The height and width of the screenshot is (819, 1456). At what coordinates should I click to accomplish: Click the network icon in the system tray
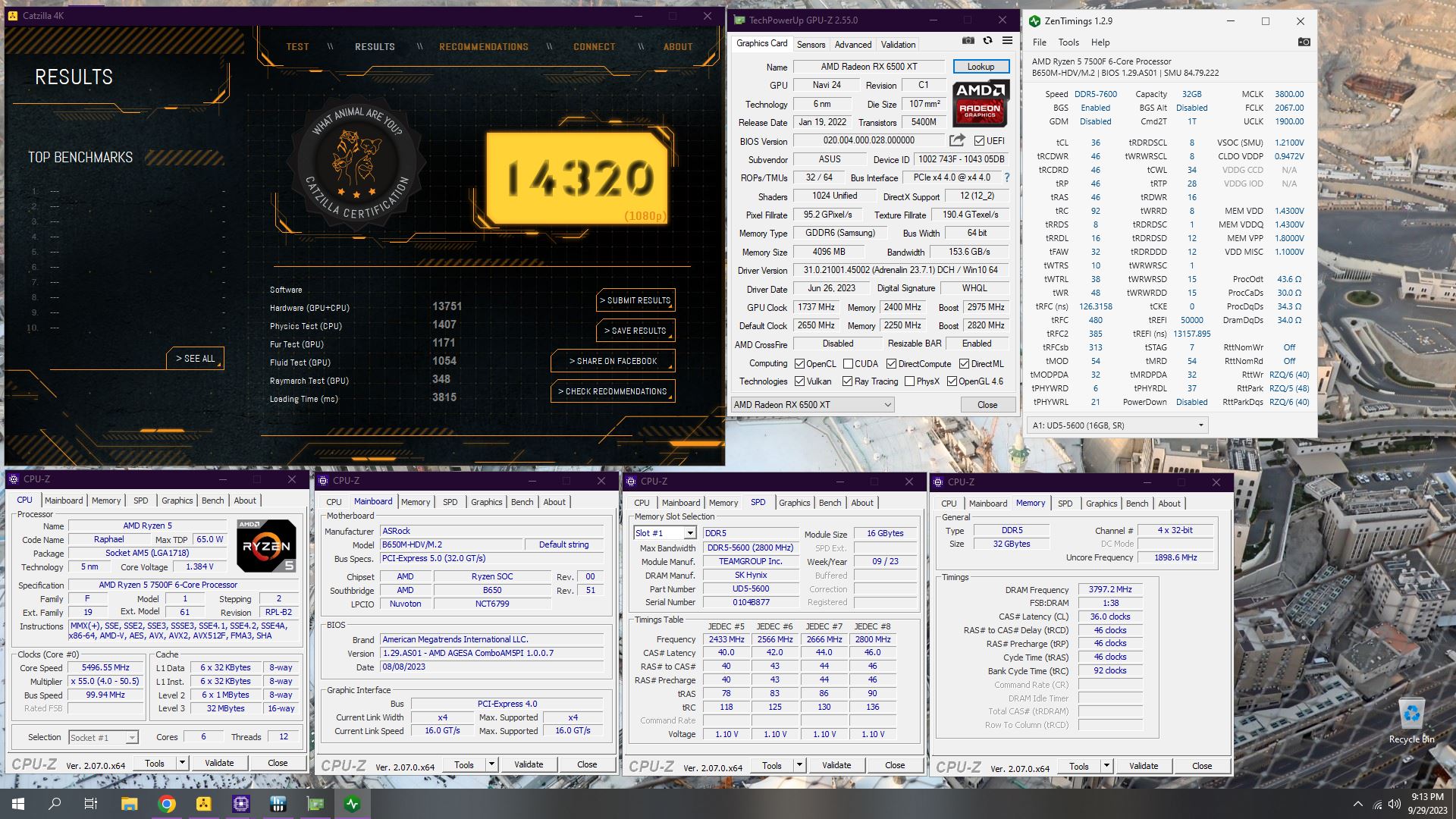click(1376, 804)
